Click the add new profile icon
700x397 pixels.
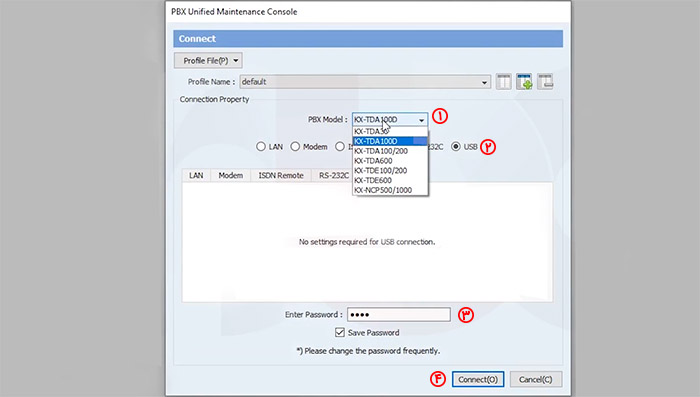click(x=524, y=82)
